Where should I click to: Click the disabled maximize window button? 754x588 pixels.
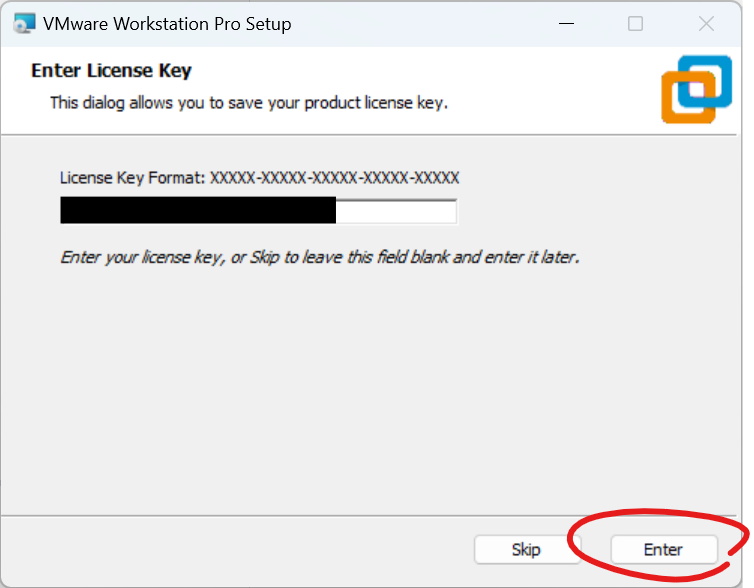pyautogui.click(x=635, y=24)
